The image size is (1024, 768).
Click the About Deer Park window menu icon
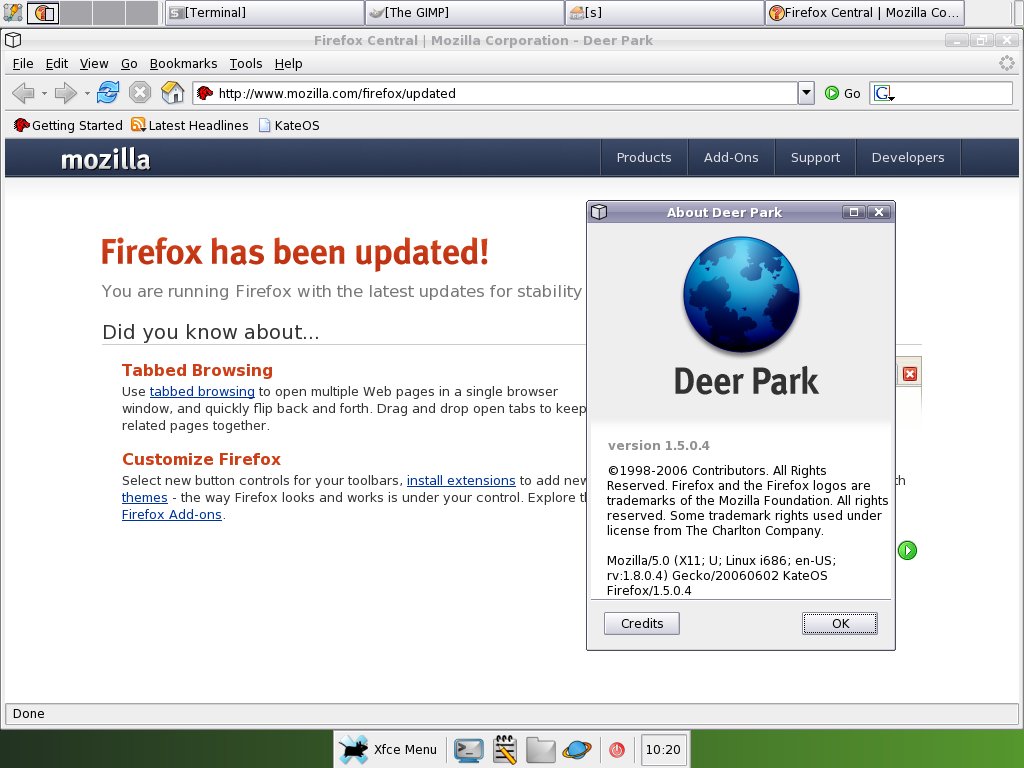pos(599,212)
